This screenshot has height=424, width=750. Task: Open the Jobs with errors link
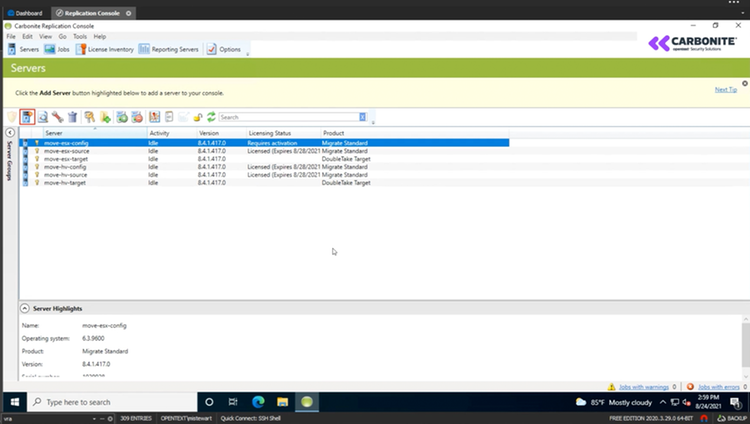tap(718, 387)
